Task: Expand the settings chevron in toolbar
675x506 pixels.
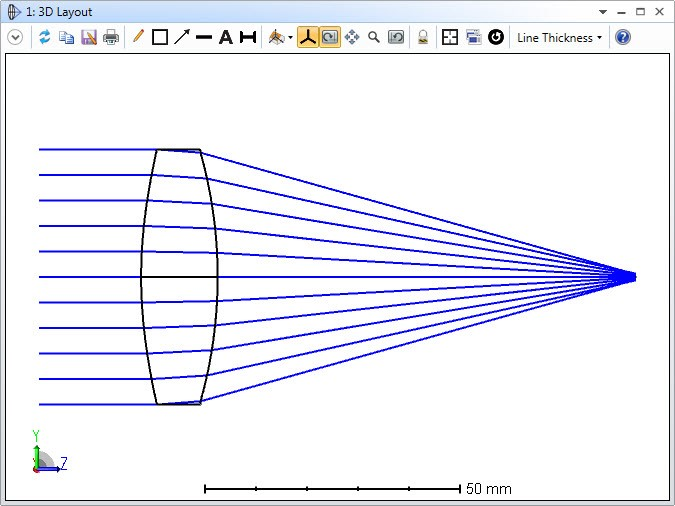Action: [15, 37]
